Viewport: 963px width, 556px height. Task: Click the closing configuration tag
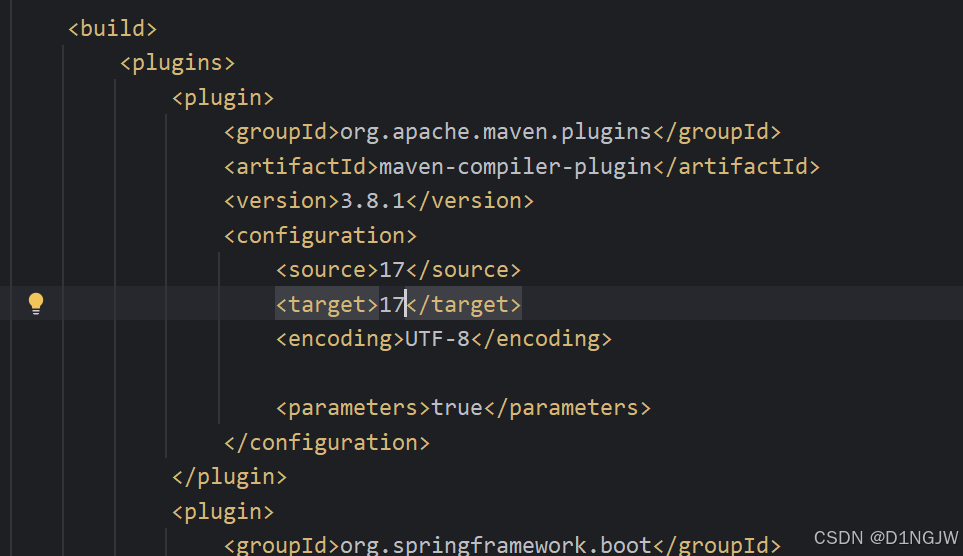point(327,442)
